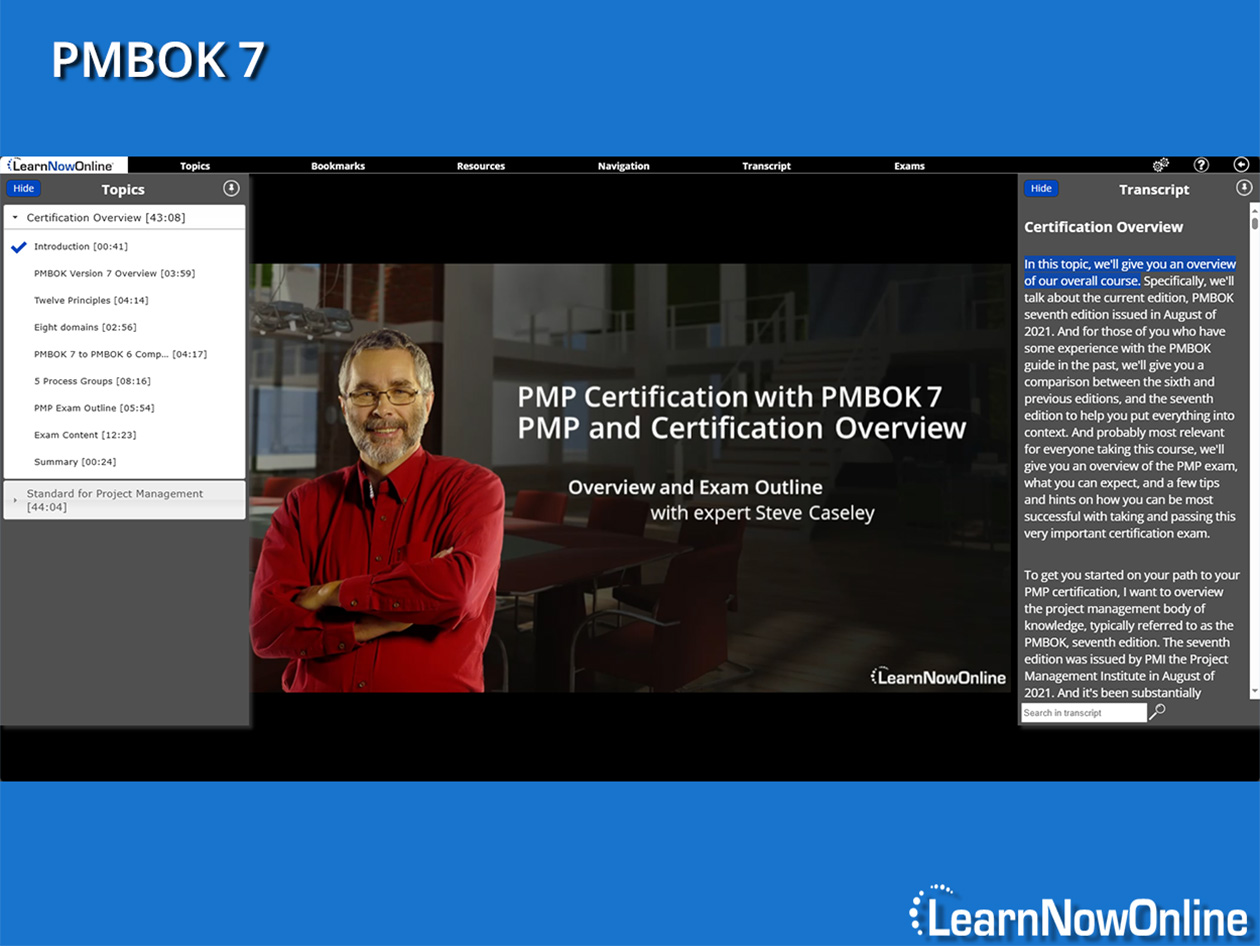Open the help question mark icon

pos(1202,165)
